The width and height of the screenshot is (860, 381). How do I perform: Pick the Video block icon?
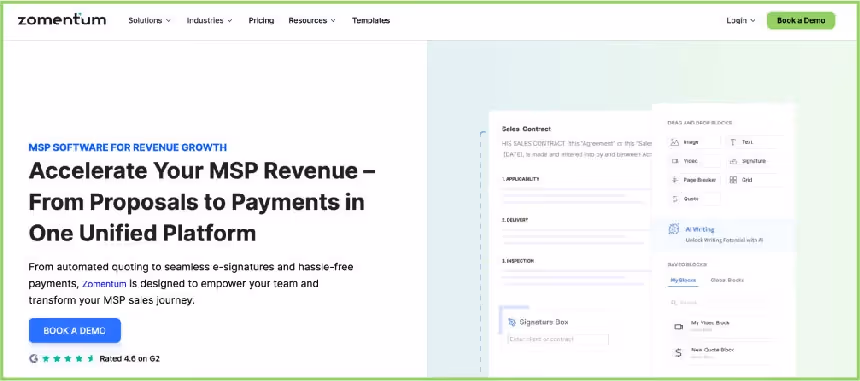(675, 161)
